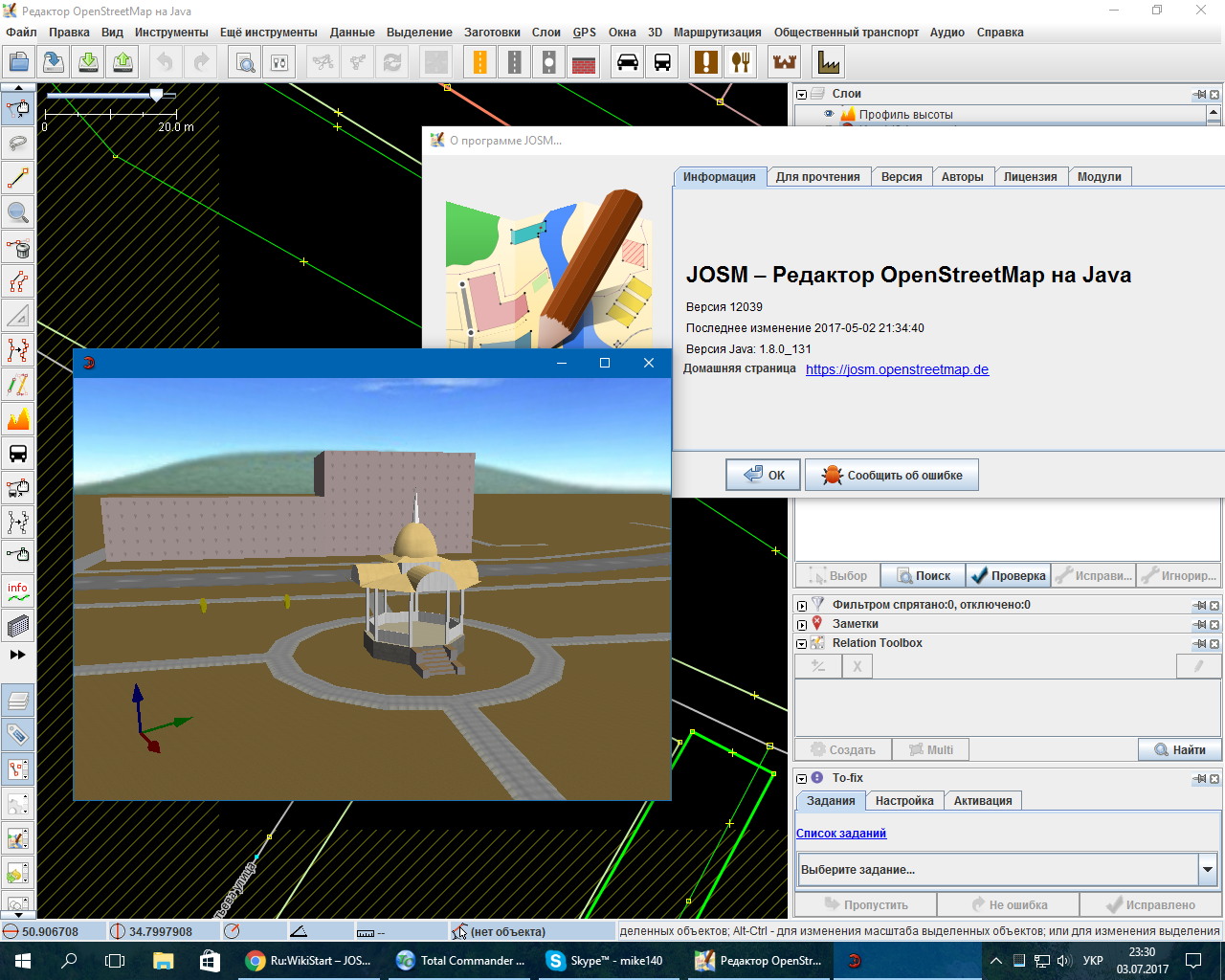Select the draw nodes tool

pyautogui.click(x=17, y=178)
